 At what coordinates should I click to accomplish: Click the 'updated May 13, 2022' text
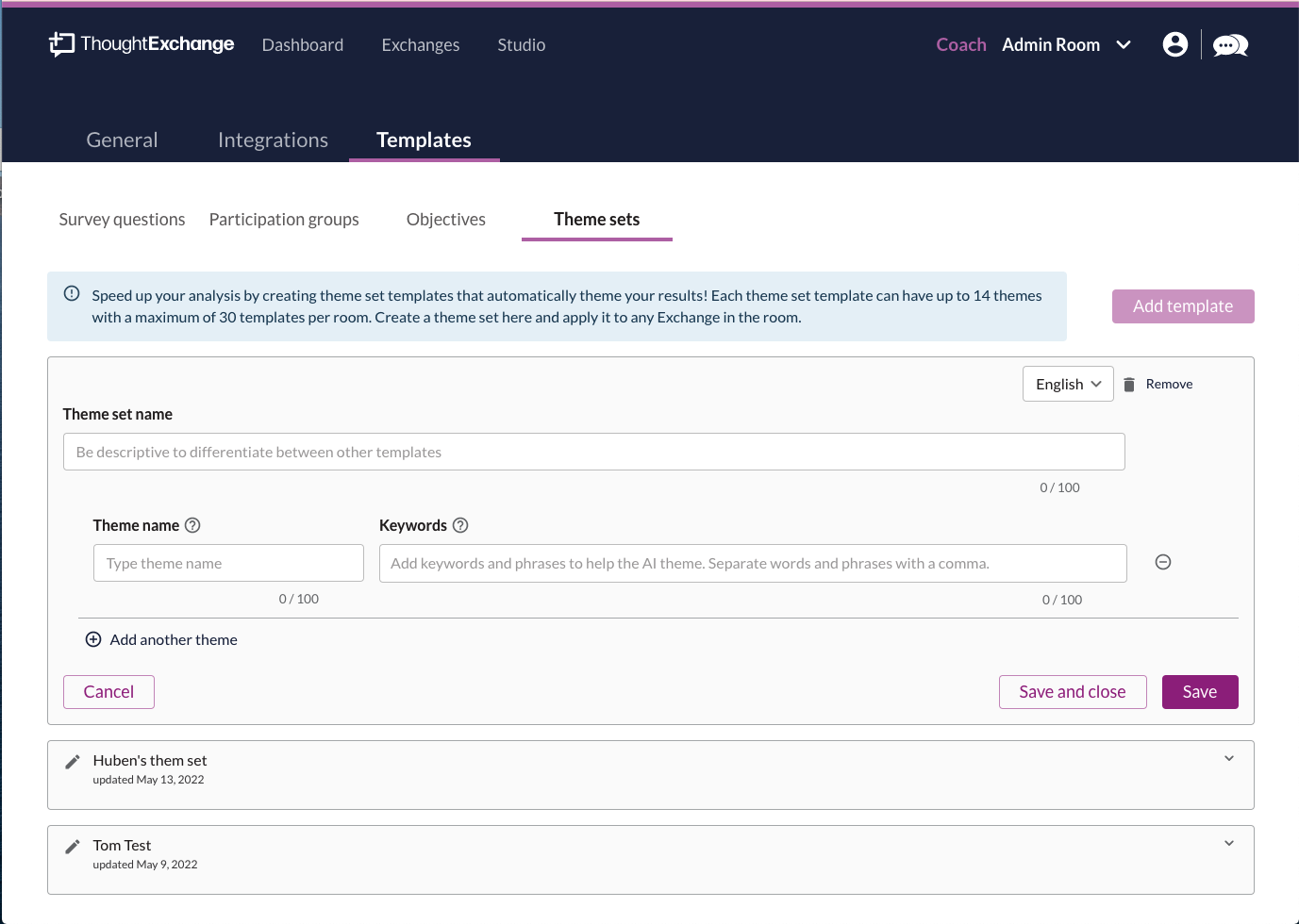coord(148,780)
